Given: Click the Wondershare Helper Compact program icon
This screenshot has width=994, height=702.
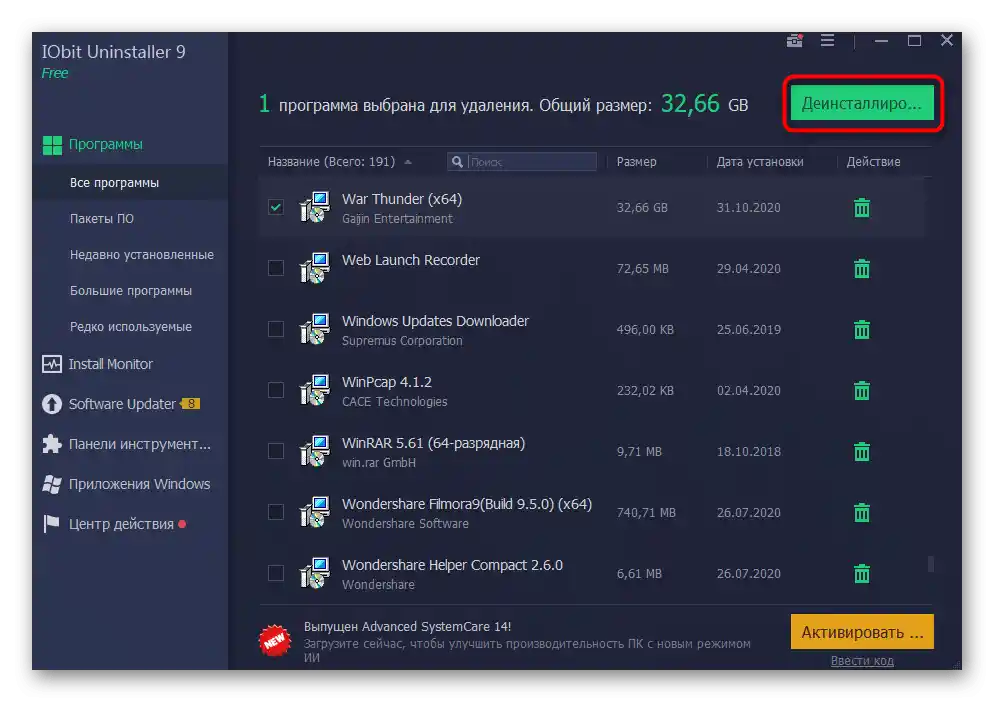Looking at the screenshot, I should pyautogui.click(x=315, y=573).
